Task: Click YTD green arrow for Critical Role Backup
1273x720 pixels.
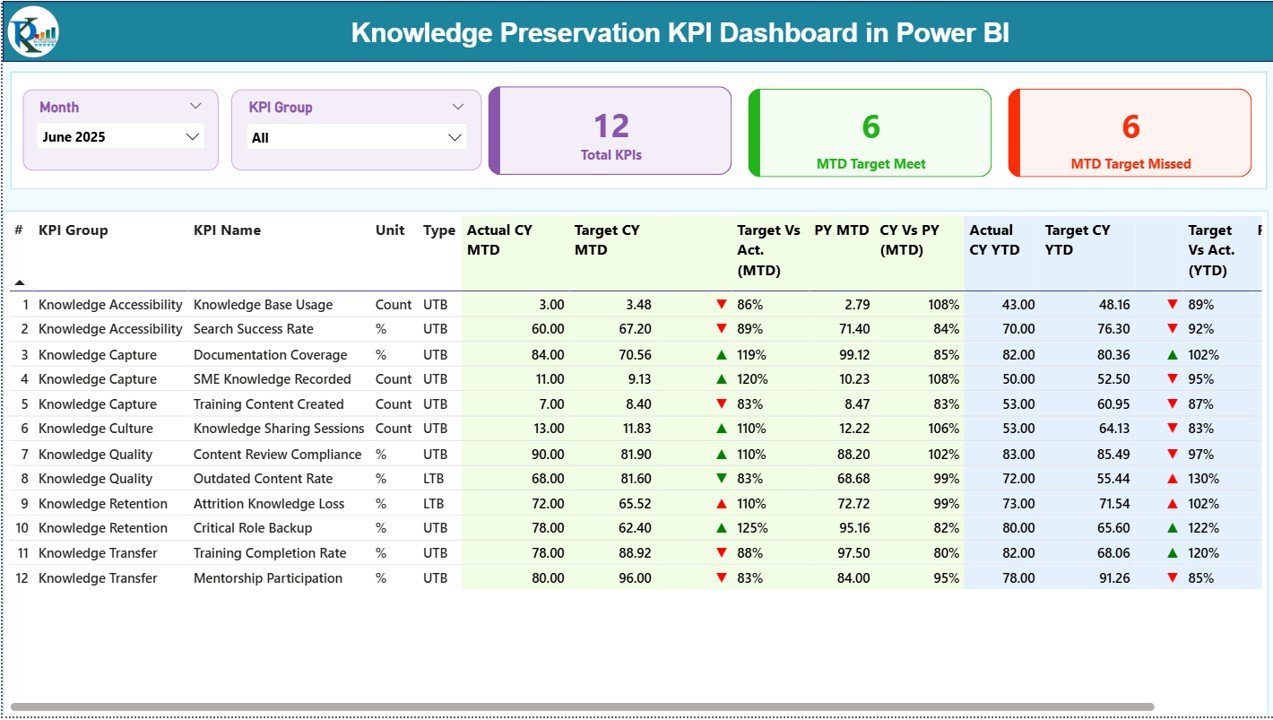Action: [x=1172, y=528]
